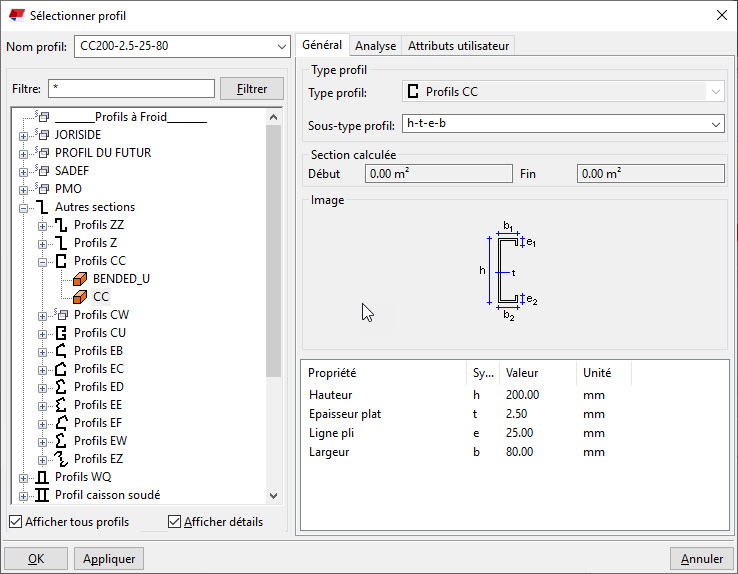The image size is (738, 574).
Task: Click the orange BENDED_U profile icon
Action: (x=80, y=279)
